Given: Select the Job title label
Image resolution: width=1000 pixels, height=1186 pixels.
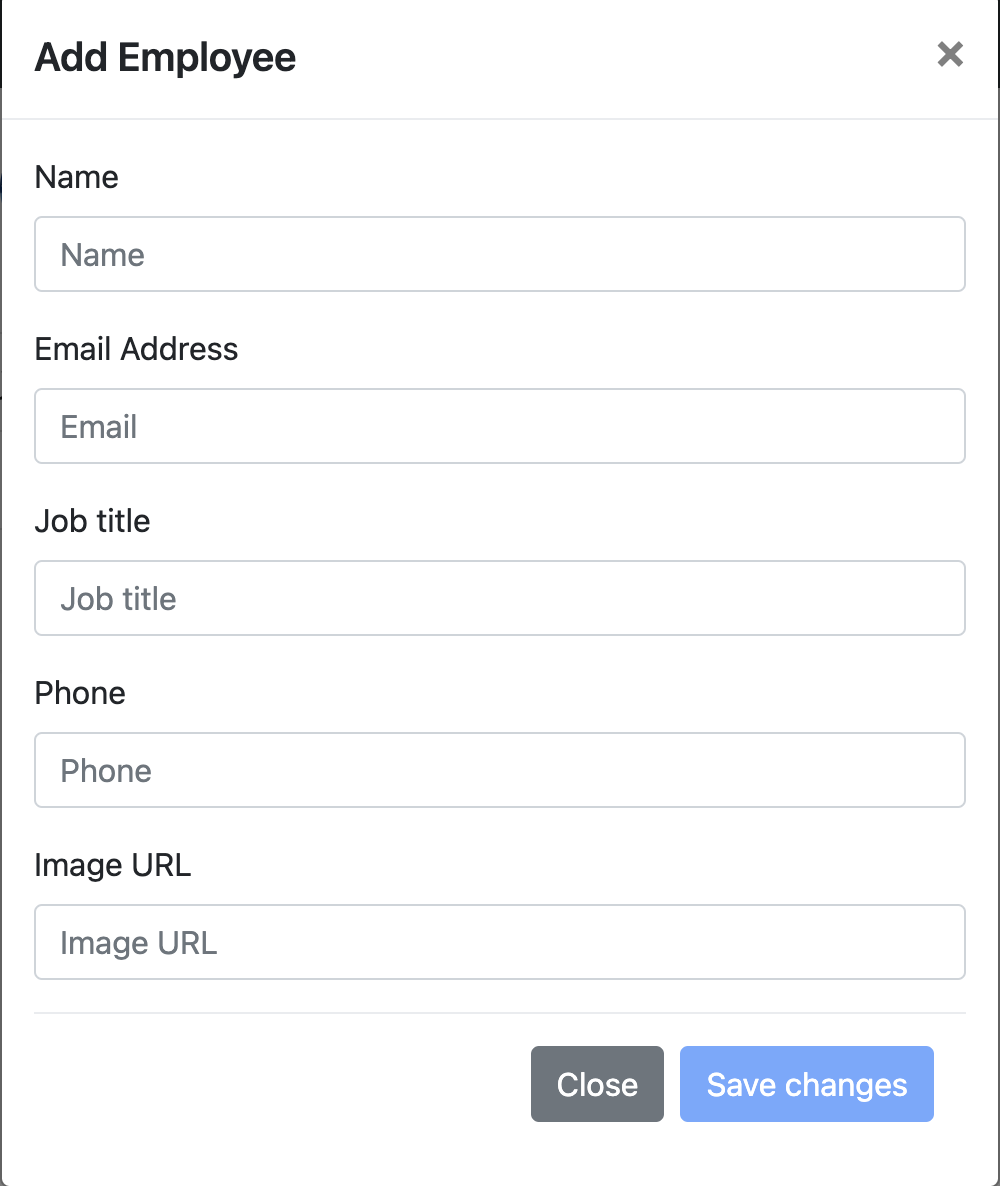Looking at the screenshot, I should pos(92,521).
